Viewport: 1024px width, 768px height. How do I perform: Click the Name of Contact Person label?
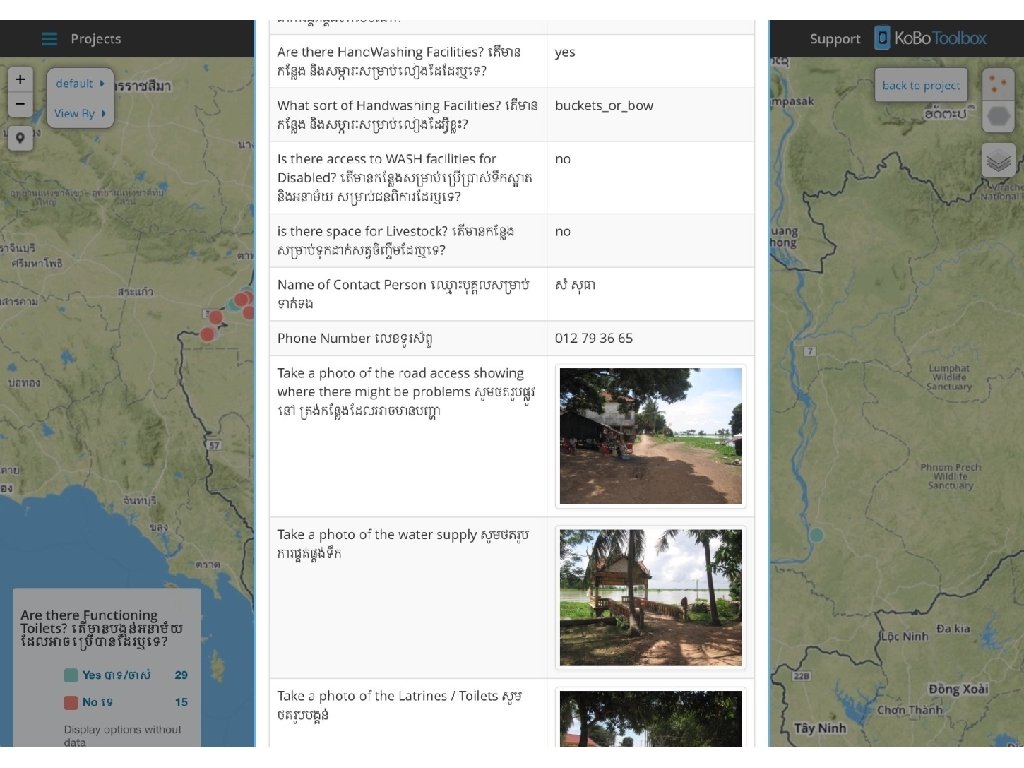pyautogui.click(x=403, y=294)
